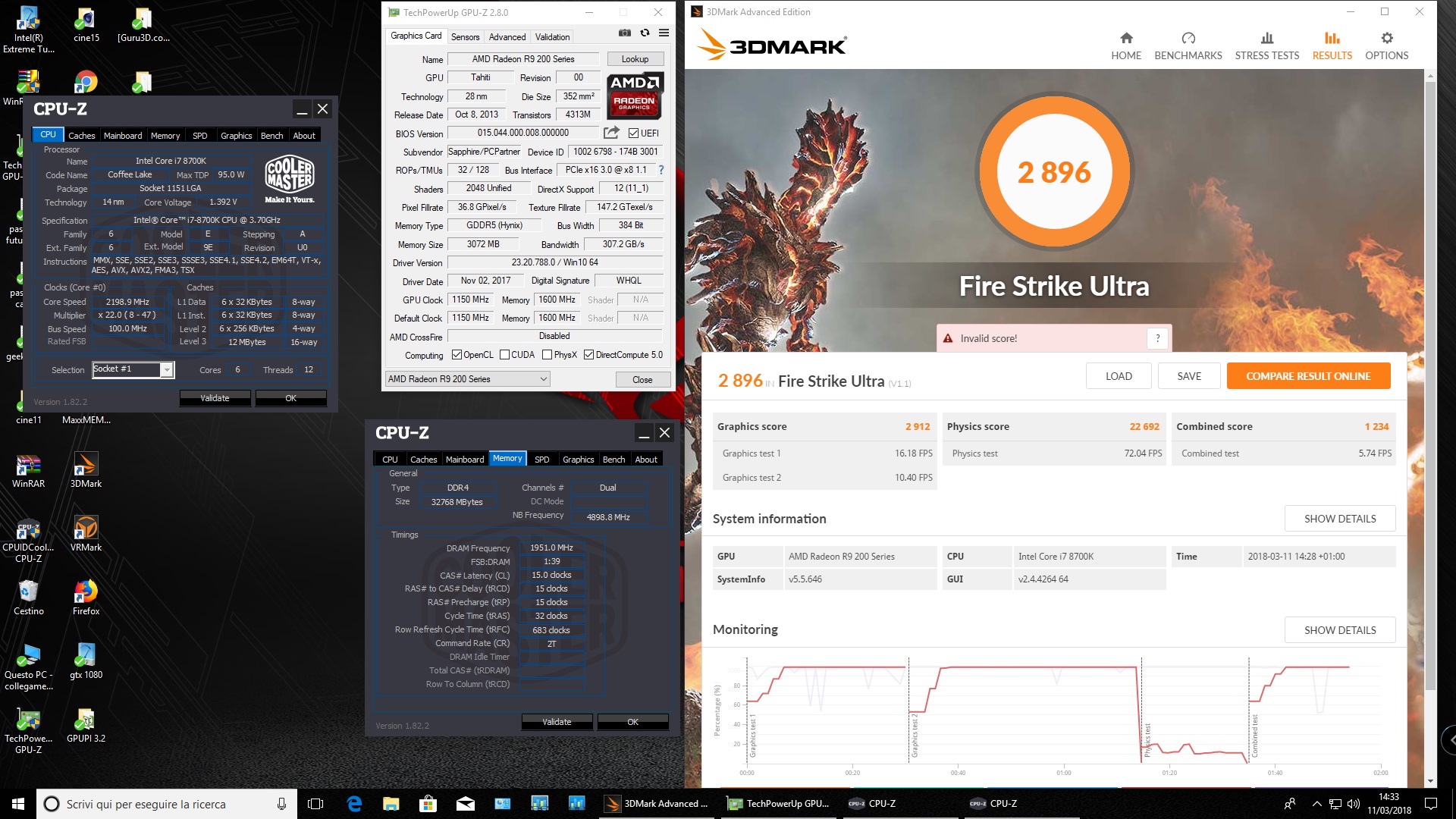This screenshot has height=819, width=1456.
Task: Show hidden system tray icons
Action: pyautogui.click(x=1317, y=804)
